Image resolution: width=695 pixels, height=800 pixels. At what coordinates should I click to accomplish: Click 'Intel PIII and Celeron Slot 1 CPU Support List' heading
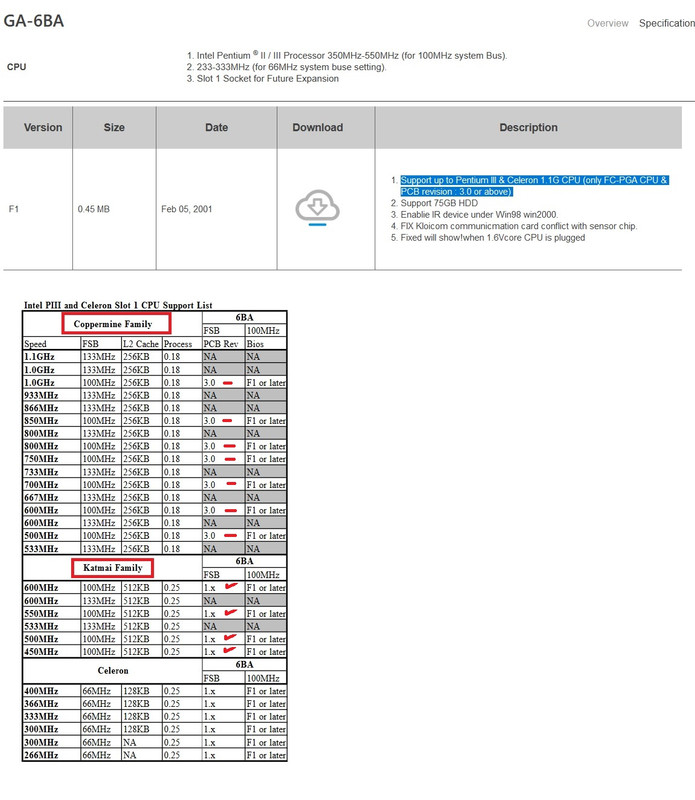(x=118, y=305)
